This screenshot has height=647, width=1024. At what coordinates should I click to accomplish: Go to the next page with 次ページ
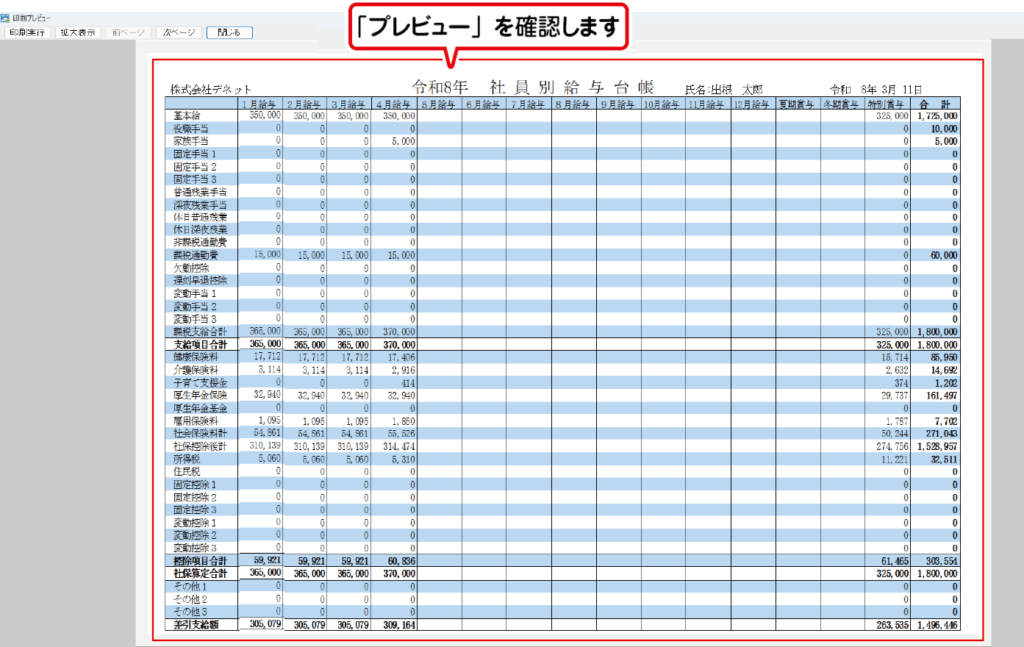click(x=178, y=32)
